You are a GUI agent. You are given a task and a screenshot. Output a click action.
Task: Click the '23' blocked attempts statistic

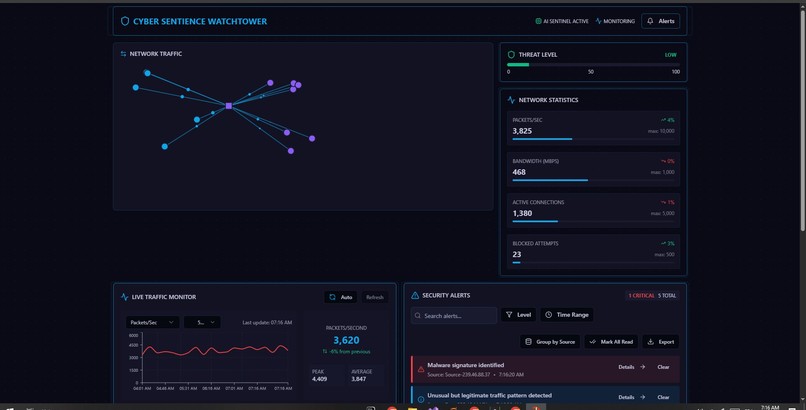pyautogui.click(x=517, y=254)
